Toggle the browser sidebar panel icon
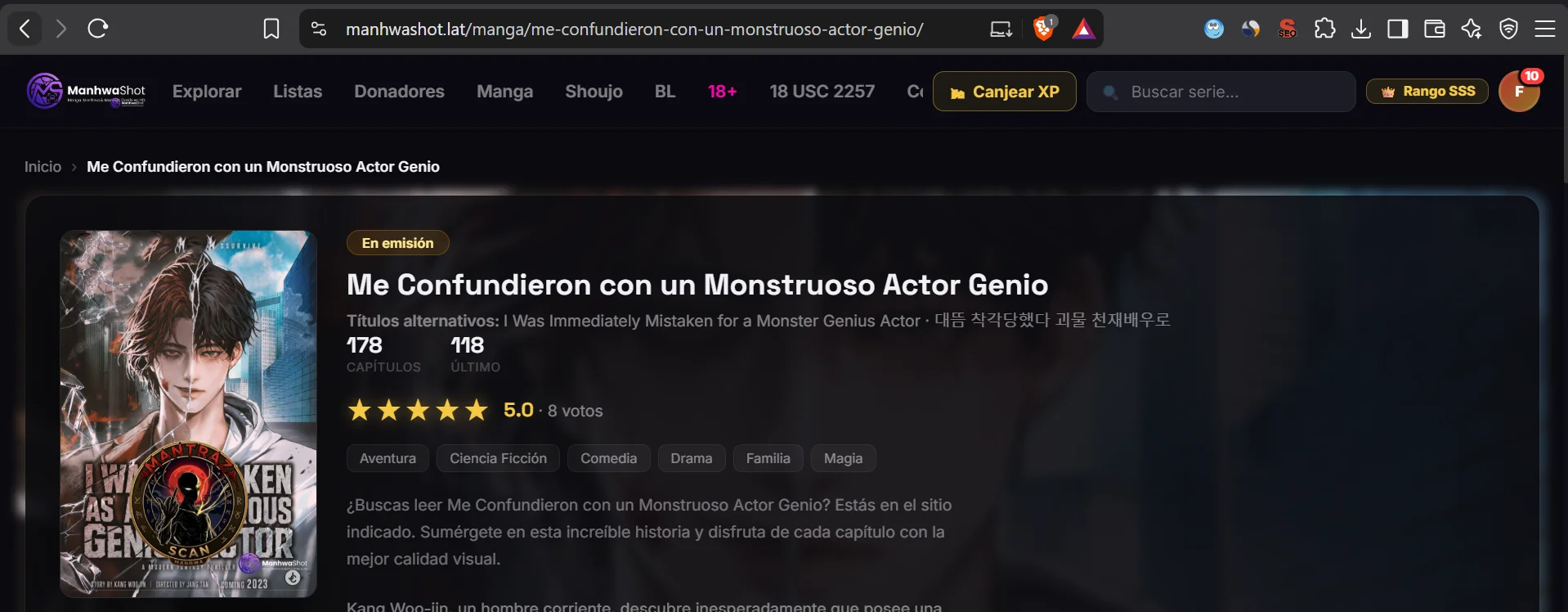The width and height of the screenshot is (1568, 612). (x=1398, y=29)
